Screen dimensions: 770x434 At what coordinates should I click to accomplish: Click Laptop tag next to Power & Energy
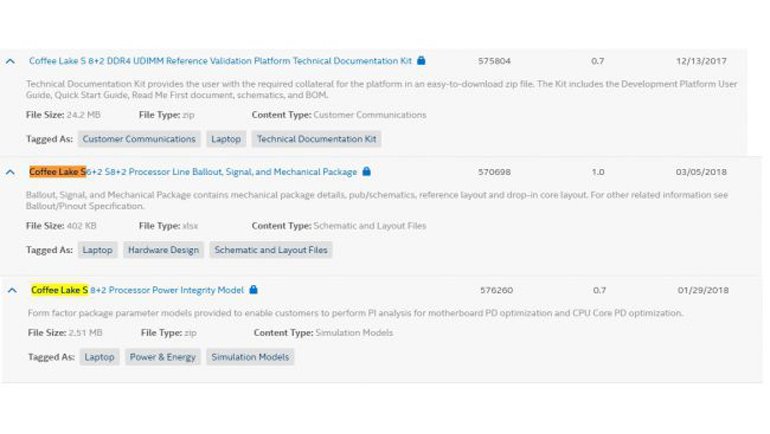tap(100, 357)
